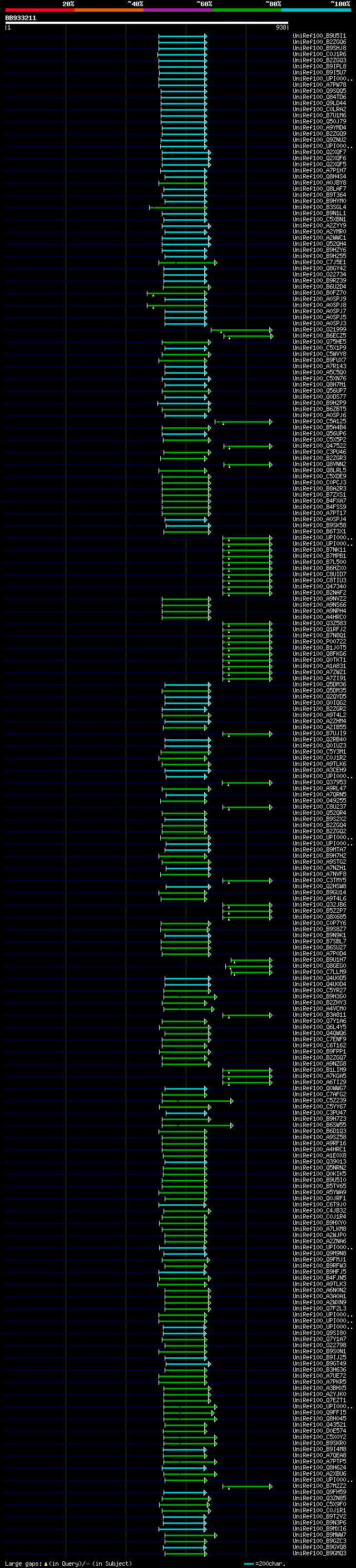This screenshot has height=1568, width=356.
Task: Click the 938 query length label
Action: pos(281,27)
